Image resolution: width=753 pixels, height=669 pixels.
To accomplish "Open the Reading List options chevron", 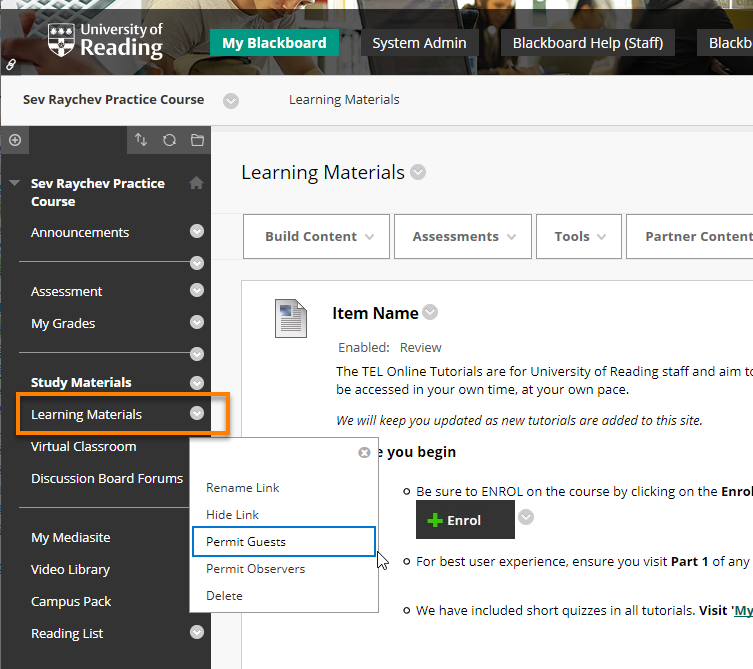I will (196, 632).
